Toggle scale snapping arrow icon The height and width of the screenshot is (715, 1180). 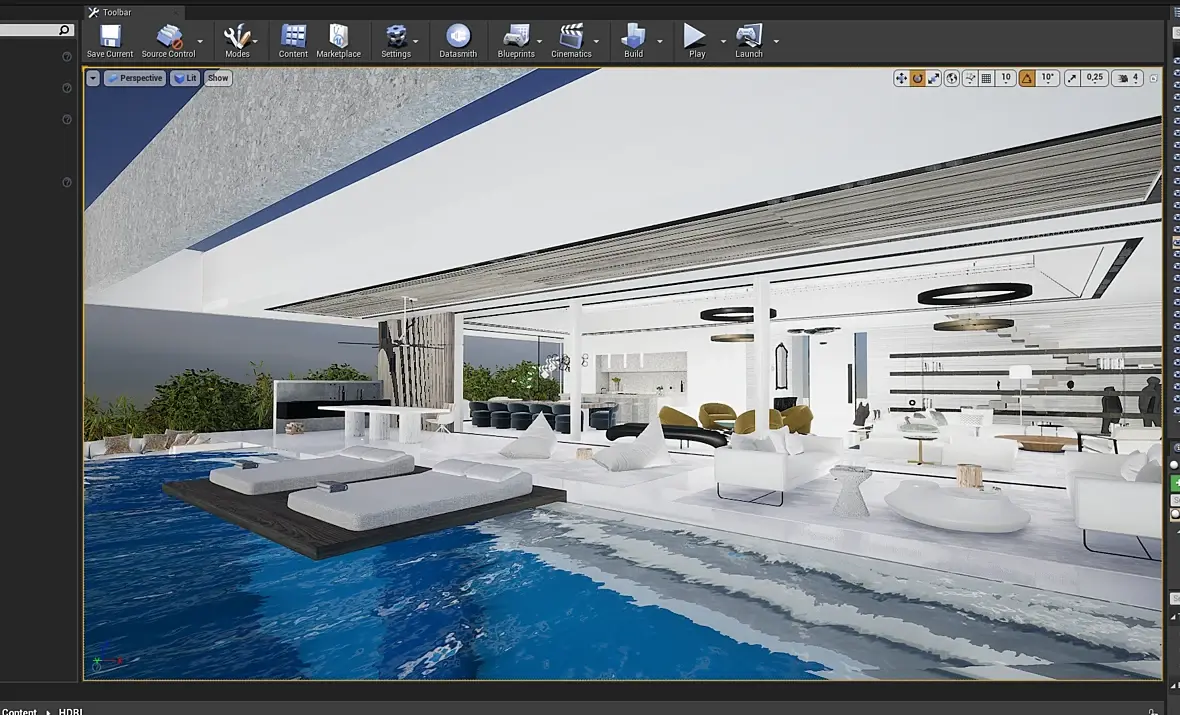click(1072, 78)
